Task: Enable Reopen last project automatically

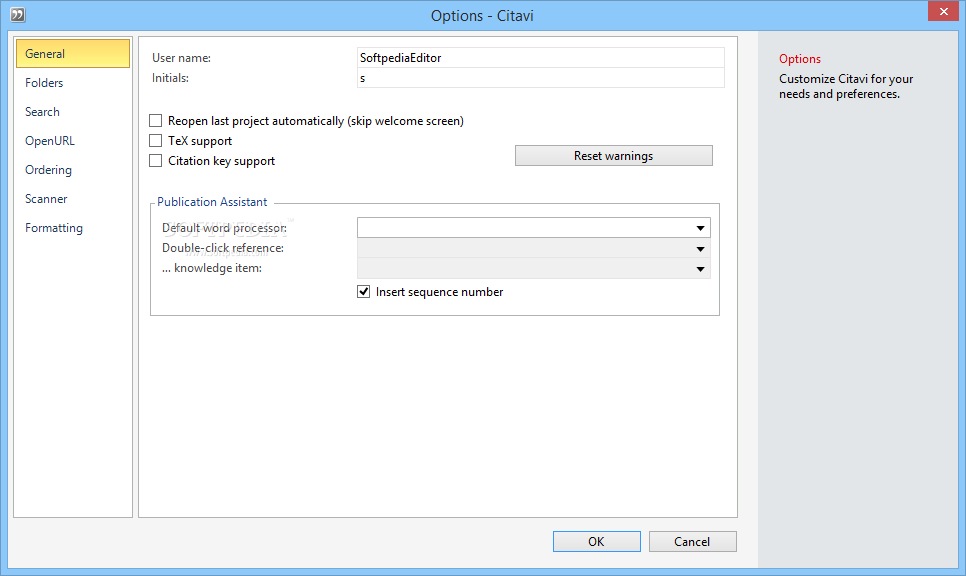Action: pyautogui.click(x=156, y=121)
